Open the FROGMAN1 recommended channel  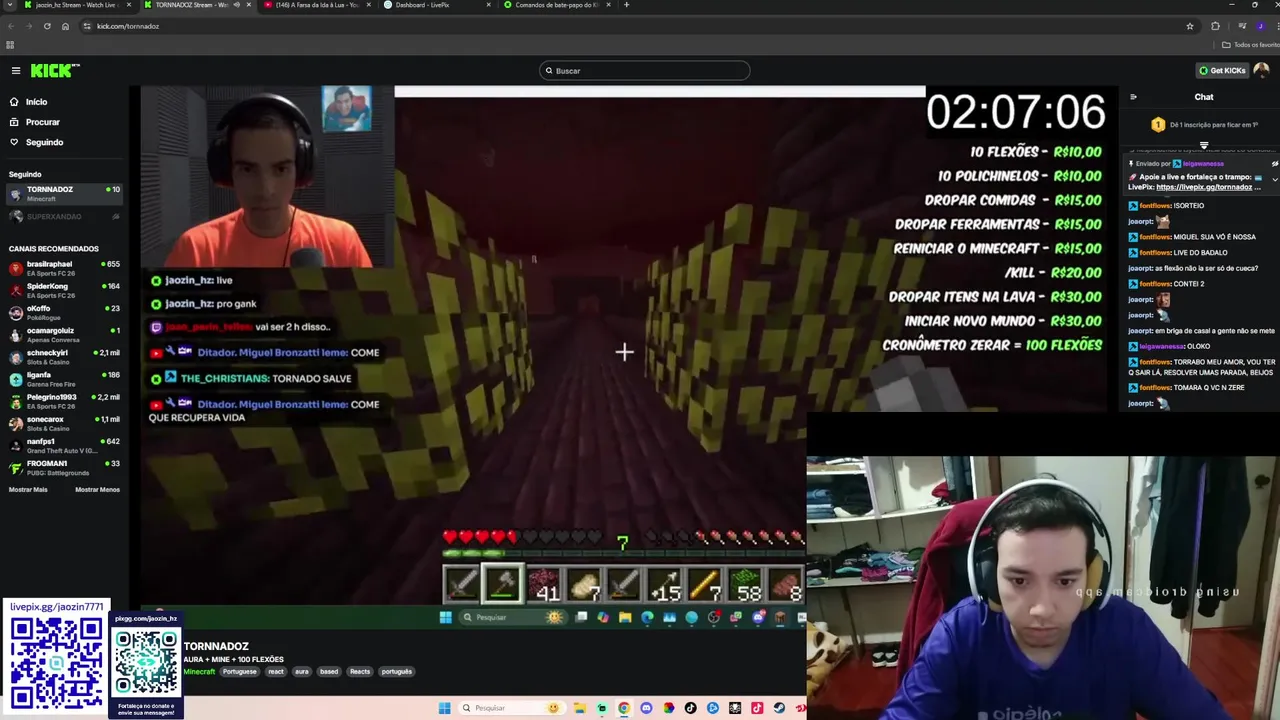(64, 467)
